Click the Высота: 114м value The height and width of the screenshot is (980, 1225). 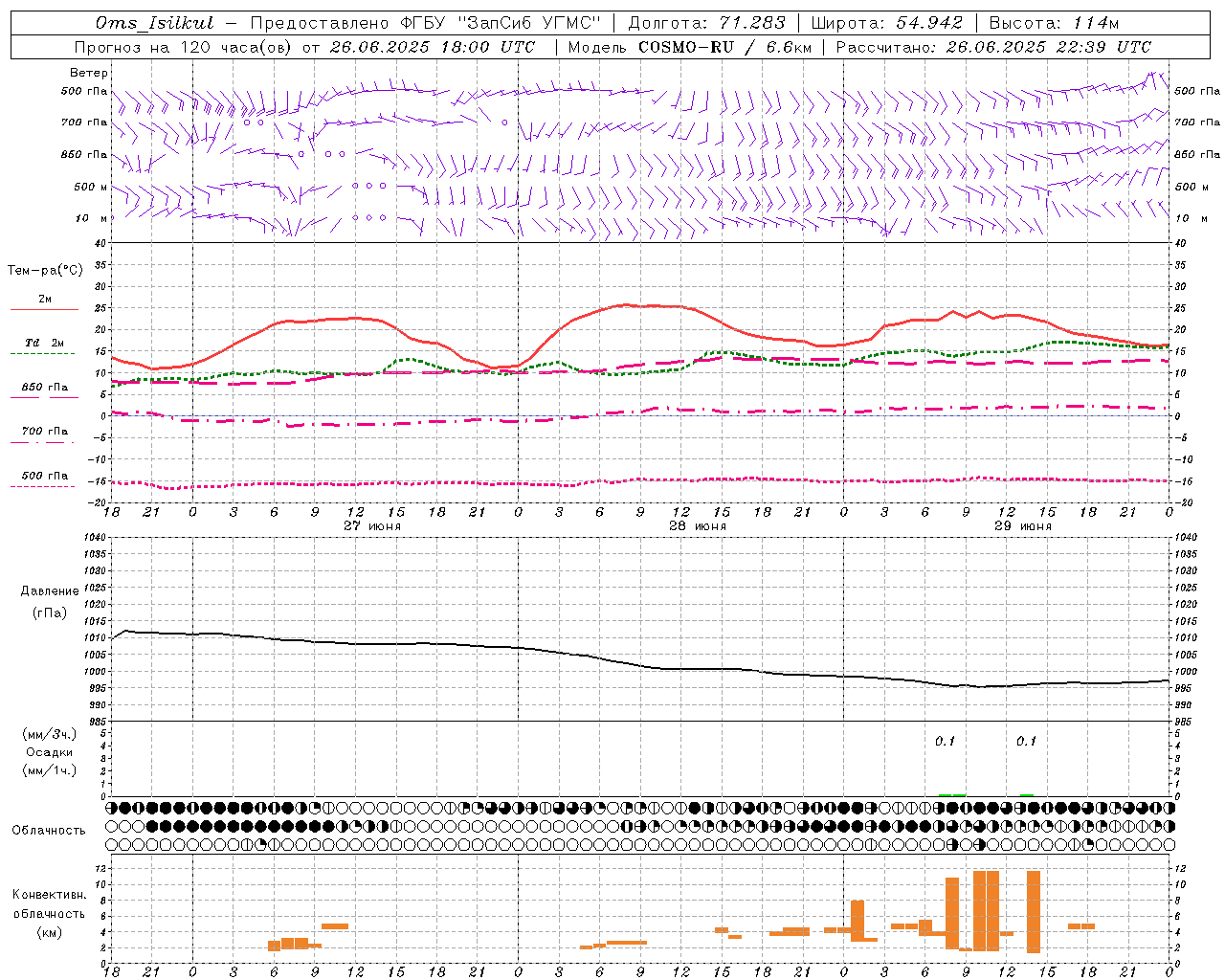[1054, 22]
